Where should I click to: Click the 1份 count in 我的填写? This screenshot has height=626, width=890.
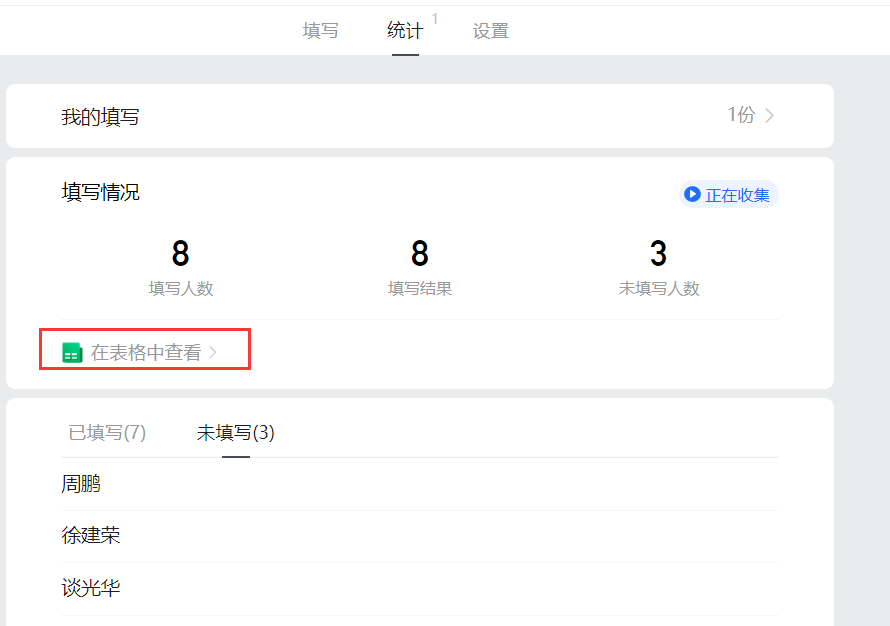click(x=741, y=116)
